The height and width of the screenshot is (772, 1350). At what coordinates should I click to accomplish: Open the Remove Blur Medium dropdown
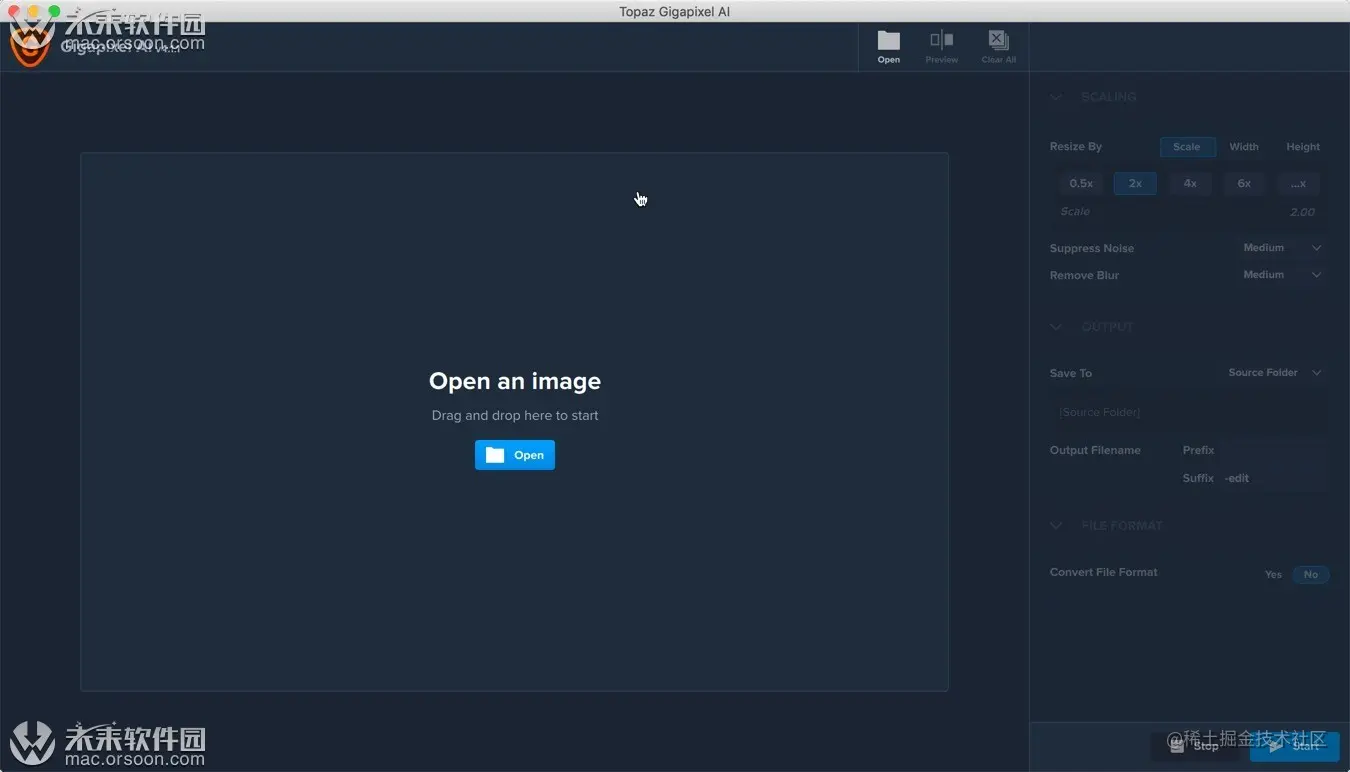pos(1282,275)
